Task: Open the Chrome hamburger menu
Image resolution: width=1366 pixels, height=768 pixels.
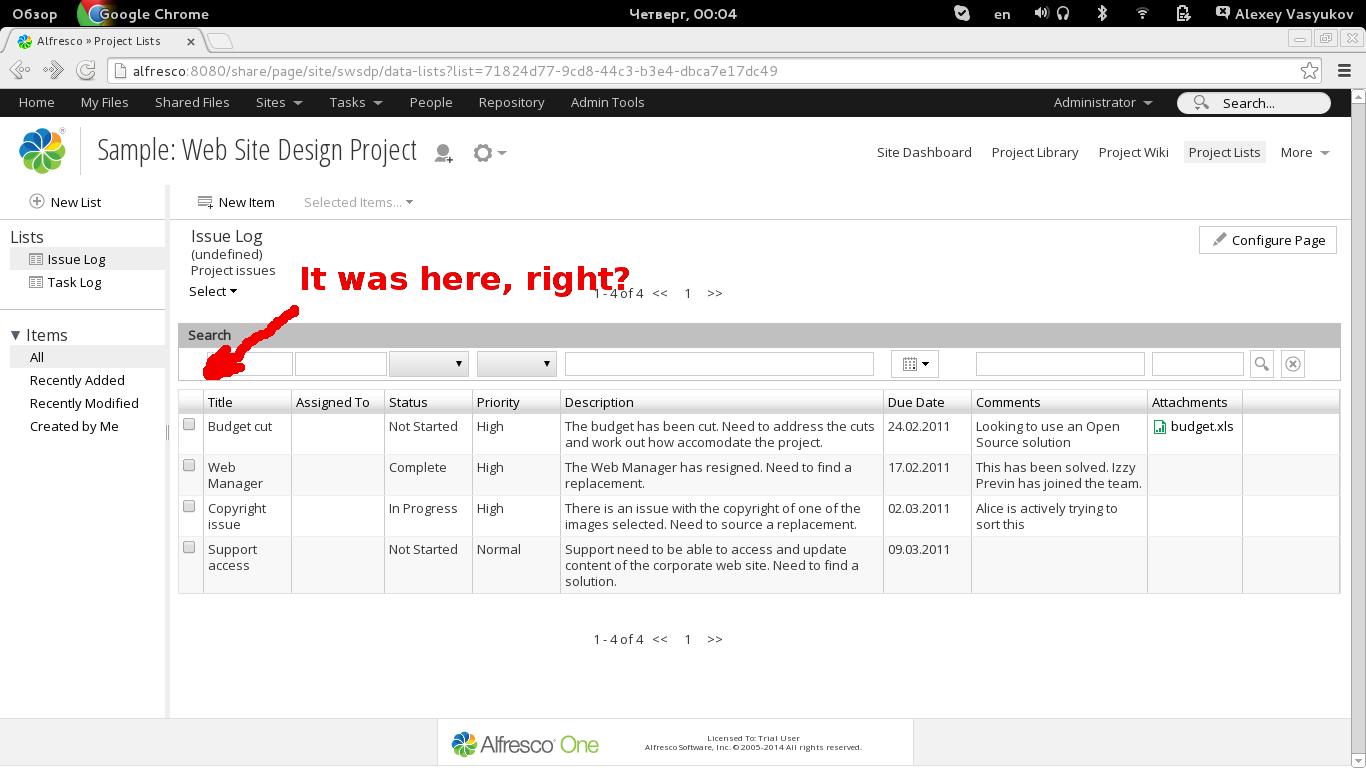Action: [x=1344, y=71]
